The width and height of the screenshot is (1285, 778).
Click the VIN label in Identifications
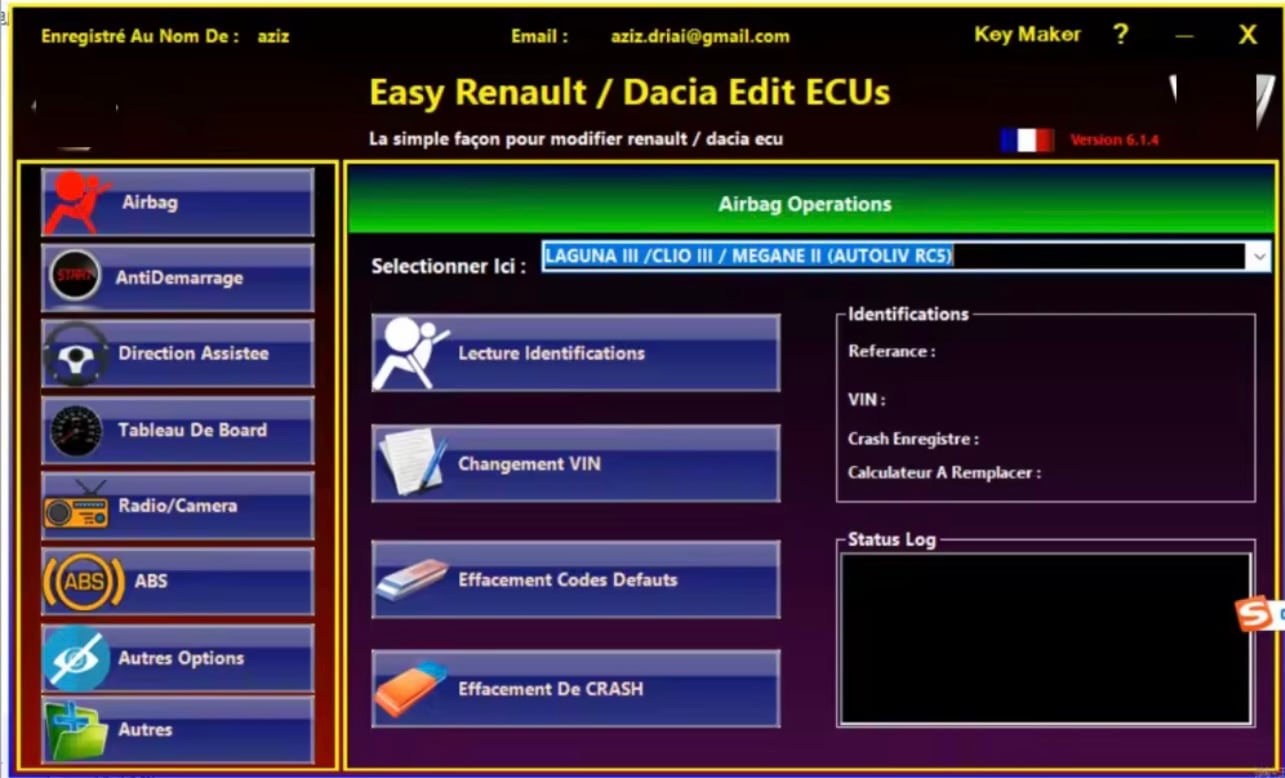click(x=867, y=400)
